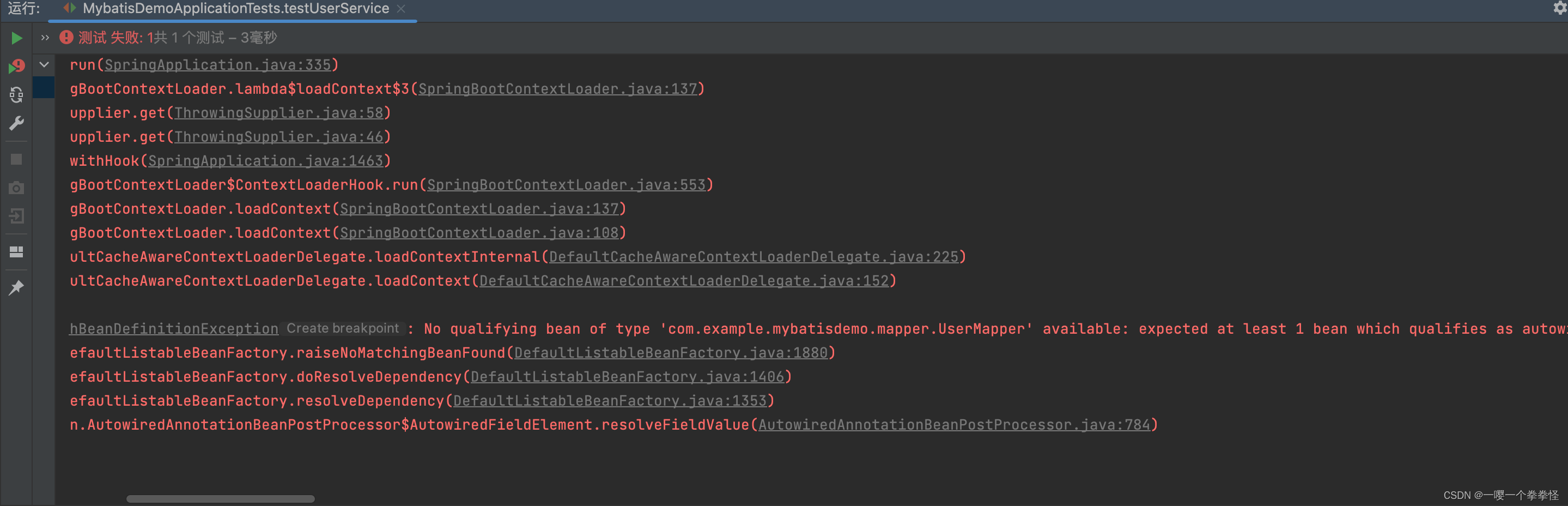Screen dimensions: 1568x506
Task: Open DefaultListableBeanFactory.java:1880 link
Action: tap(671, 353)
